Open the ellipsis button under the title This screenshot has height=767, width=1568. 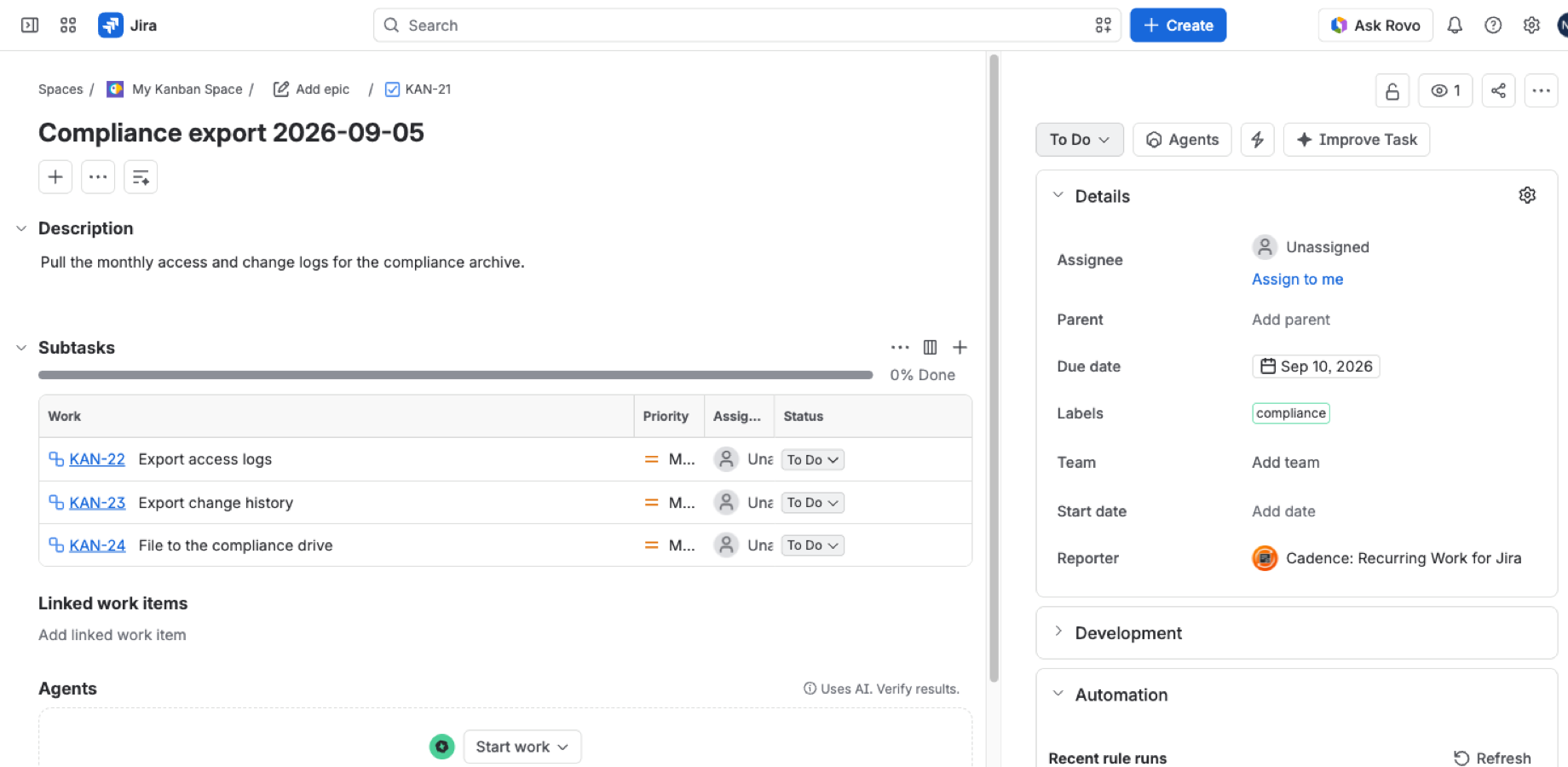[x=98, y=177]
